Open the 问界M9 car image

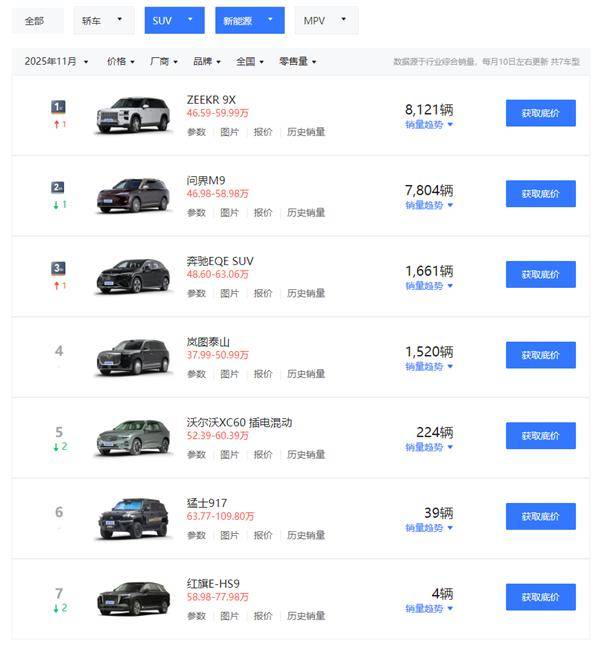(133, 195)
